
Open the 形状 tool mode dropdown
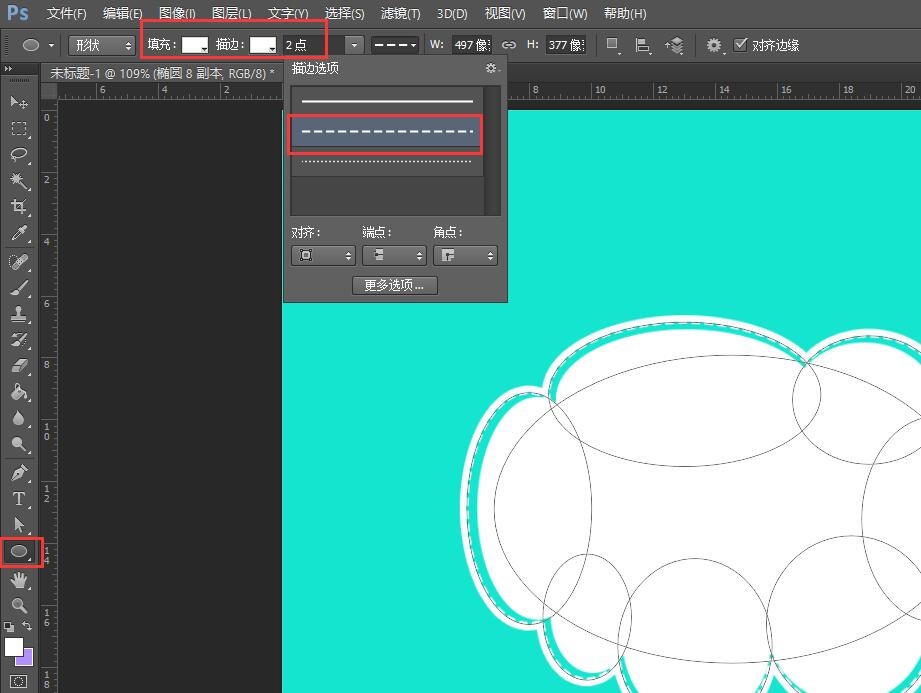pyautogui.click(x=102, y=45)
